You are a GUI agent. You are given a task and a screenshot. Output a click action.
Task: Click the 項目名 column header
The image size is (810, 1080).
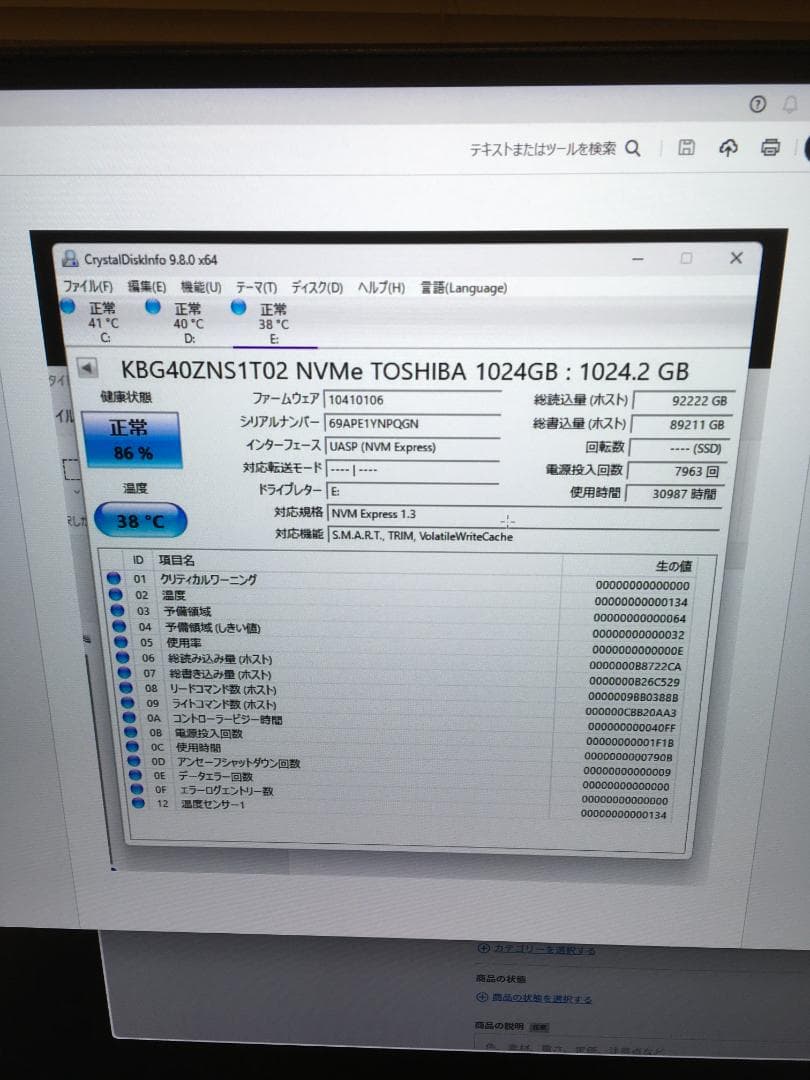(x=177, y=561)
